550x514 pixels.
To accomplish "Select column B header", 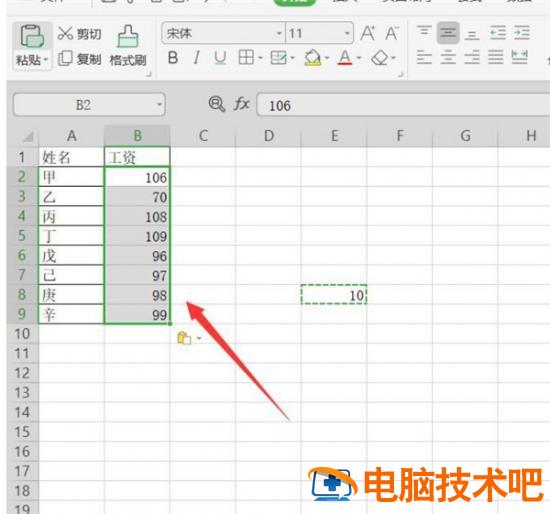I will click(x=137, y=135).
